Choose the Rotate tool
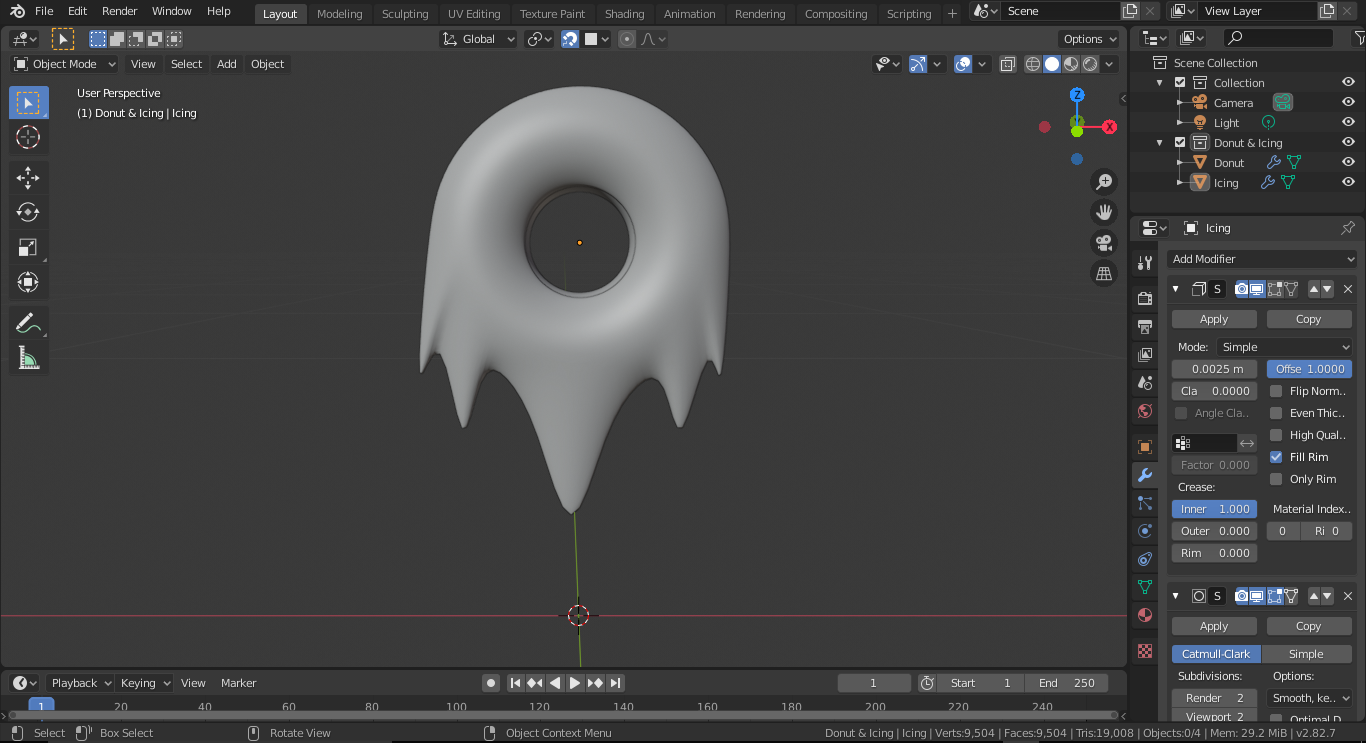 pyautogui.click(x=28, y=212)
